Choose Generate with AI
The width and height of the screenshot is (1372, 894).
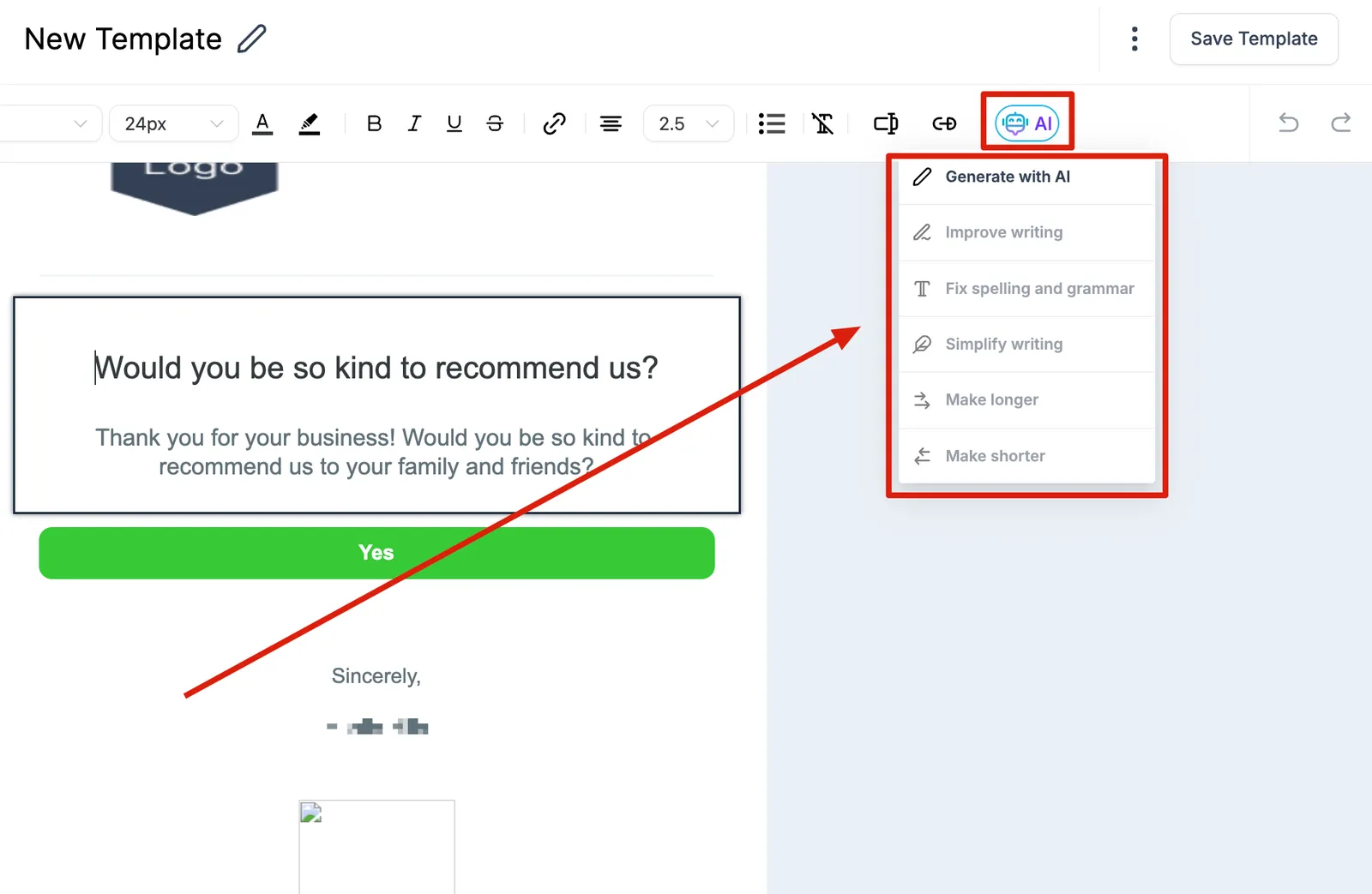pos(1026,177)
